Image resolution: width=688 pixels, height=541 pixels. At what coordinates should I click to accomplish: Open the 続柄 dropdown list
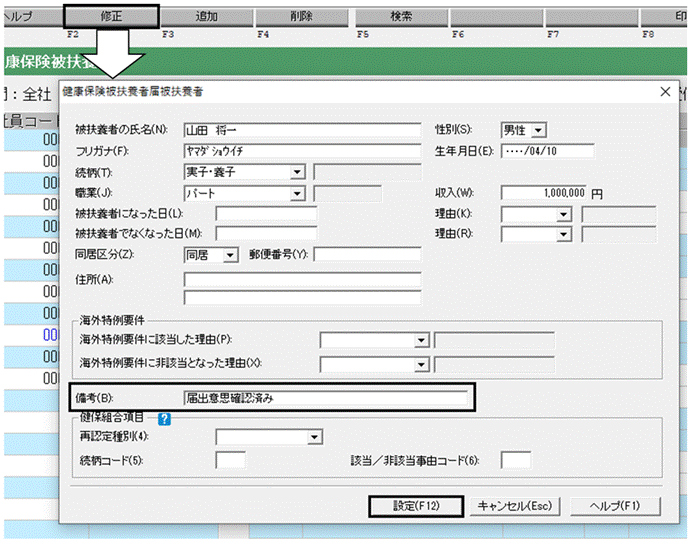pos(297,172)
